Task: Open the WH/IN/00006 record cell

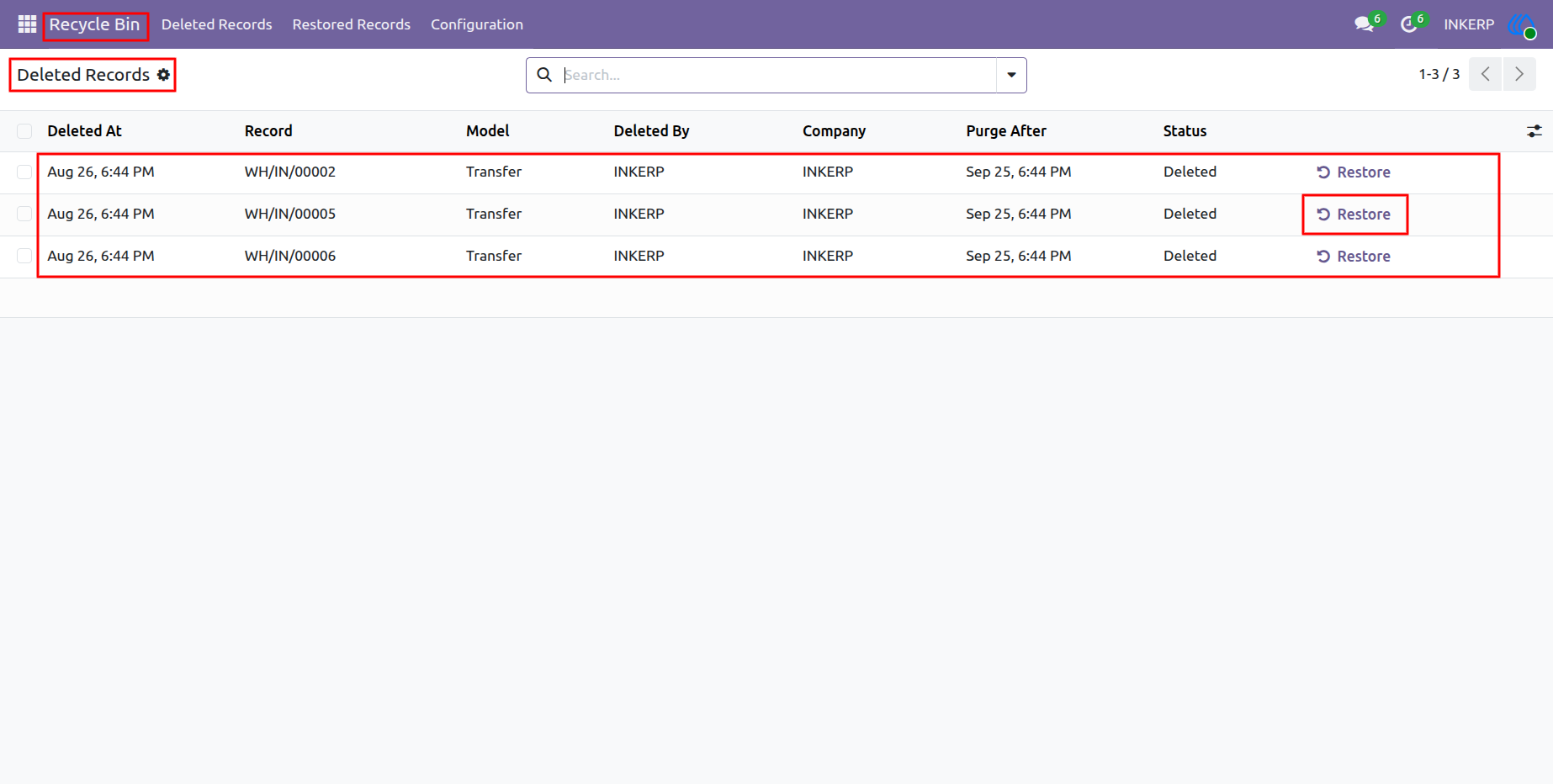Action: (x=290, y=256)
